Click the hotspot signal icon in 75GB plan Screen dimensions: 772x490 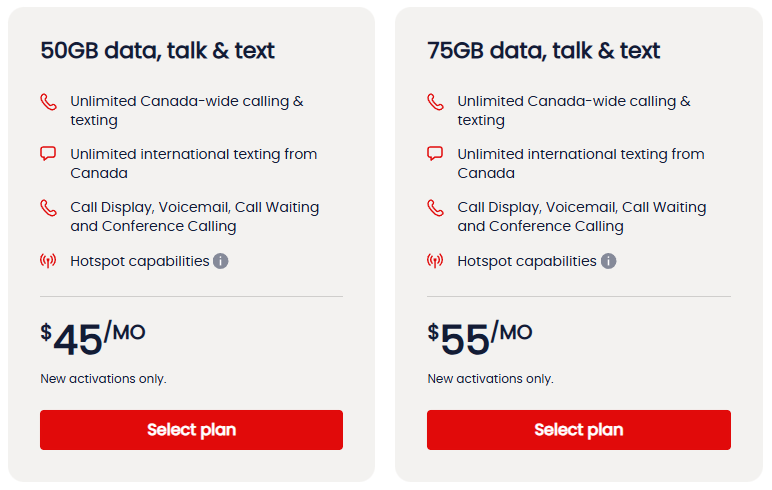[x=435, y=261]
